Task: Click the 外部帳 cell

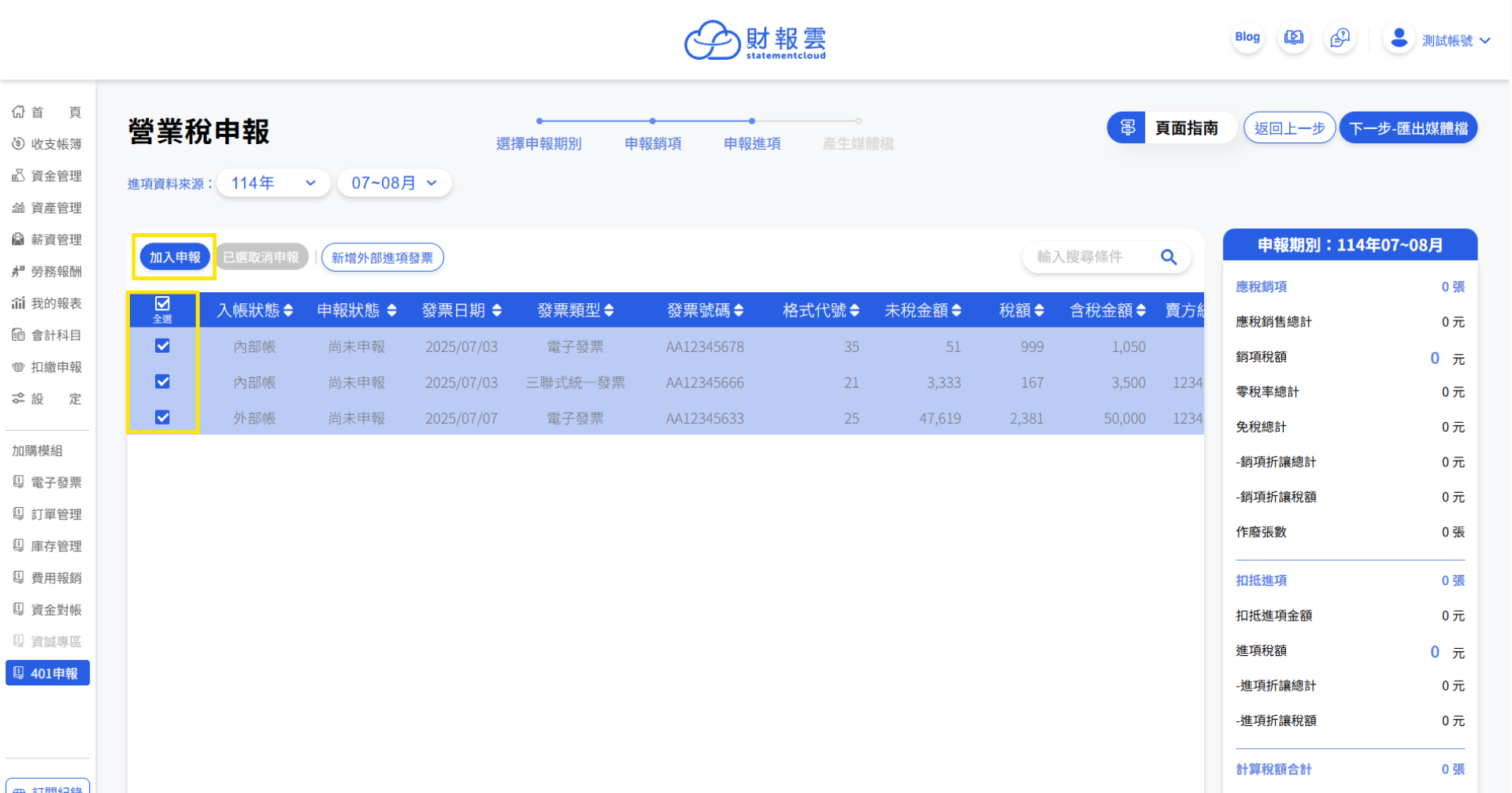Action: [x=254, y=418]
